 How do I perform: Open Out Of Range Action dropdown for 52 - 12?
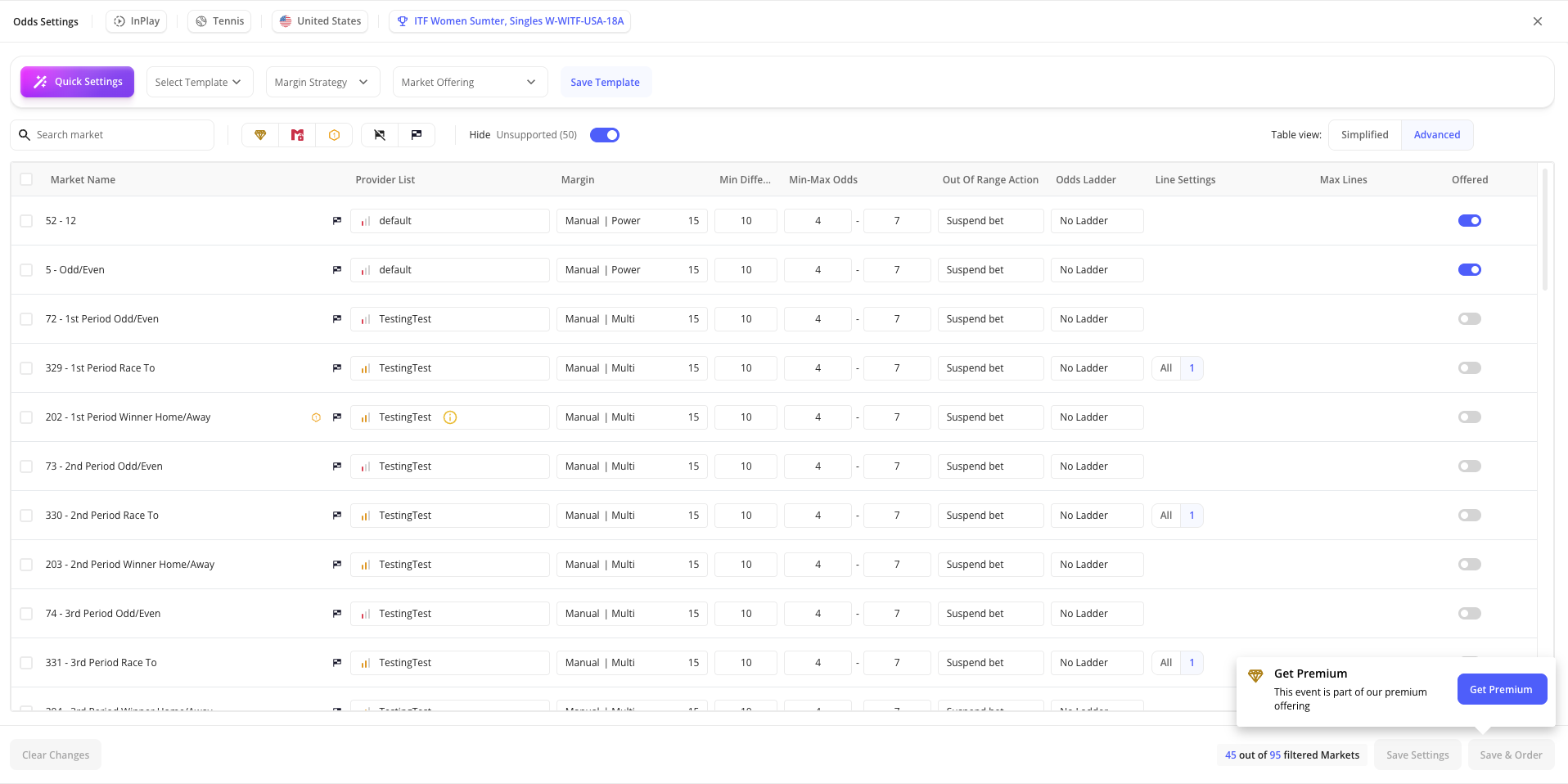coord(990,221)
